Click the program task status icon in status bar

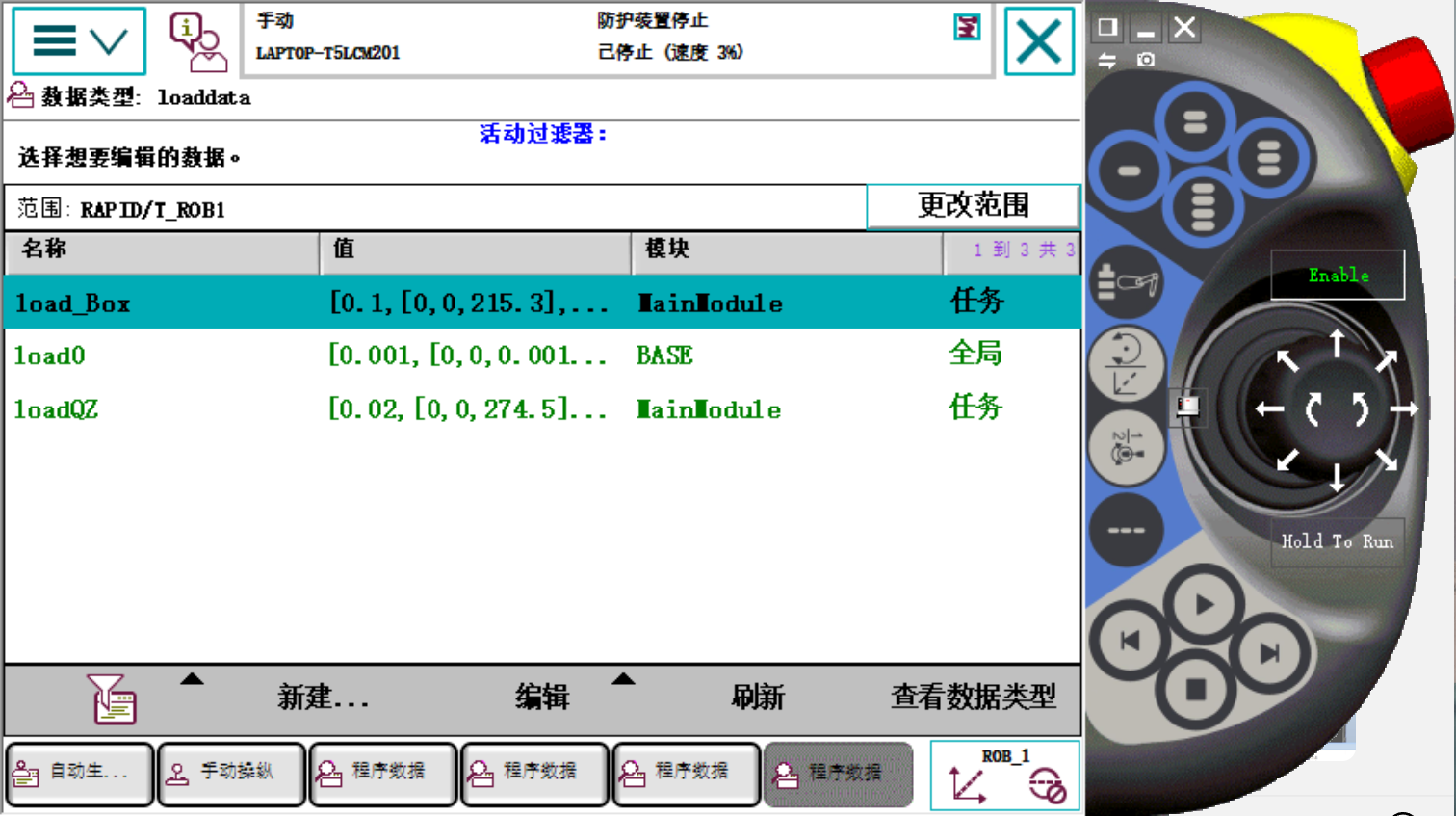[967, 28]
